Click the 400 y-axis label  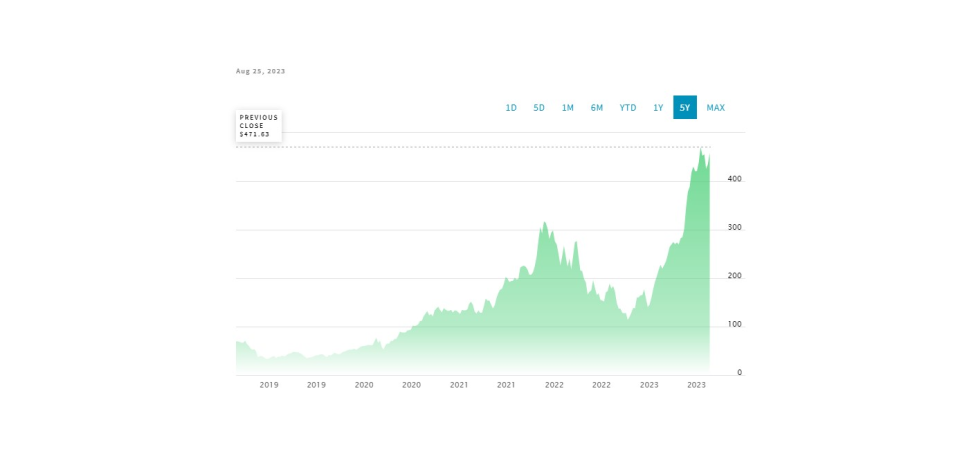(734, 179)
